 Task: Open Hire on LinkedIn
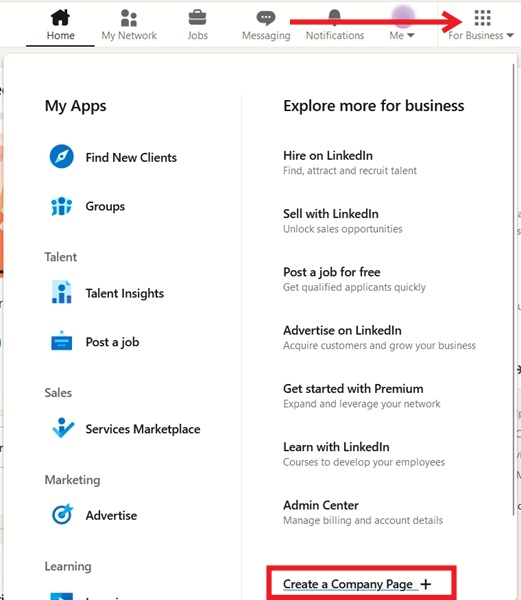[x=328, y=156]
